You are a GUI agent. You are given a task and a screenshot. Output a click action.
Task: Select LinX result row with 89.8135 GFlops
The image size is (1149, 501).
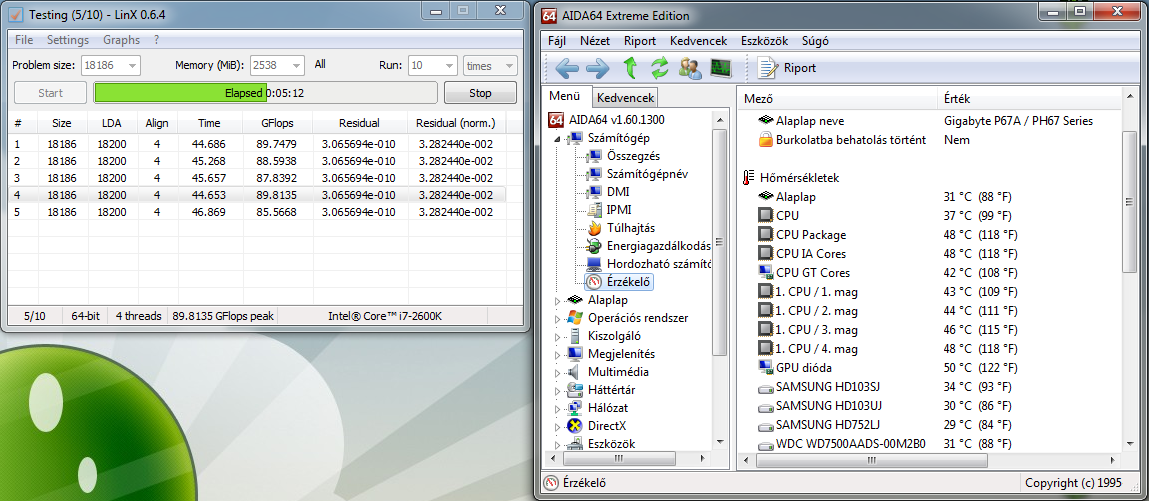click(257, 195)
